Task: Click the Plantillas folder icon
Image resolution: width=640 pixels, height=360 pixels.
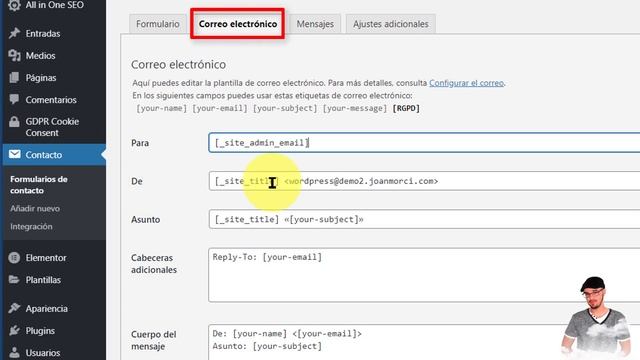Action: (x=14, y=280)
